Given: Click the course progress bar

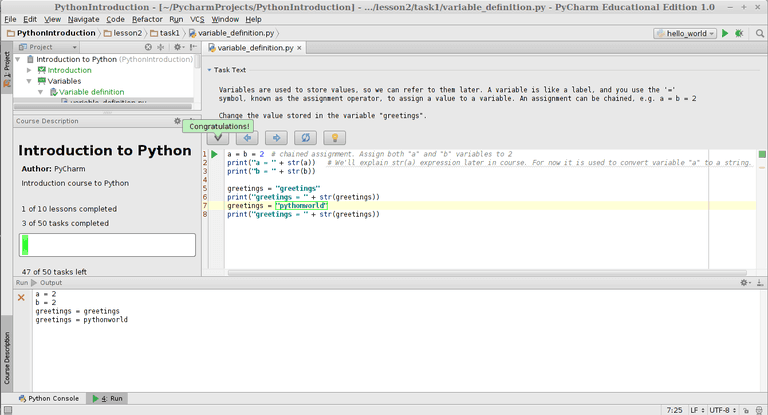Looking at the screenshot, I should tap(107, 245).
